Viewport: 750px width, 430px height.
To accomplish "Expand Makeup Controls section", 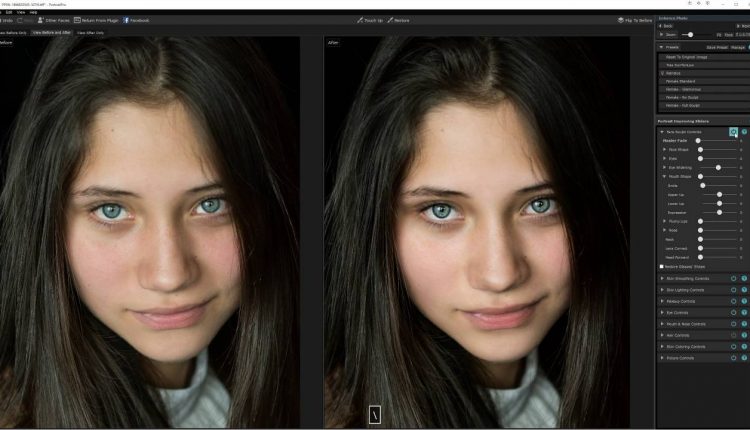I will point(662,301).
